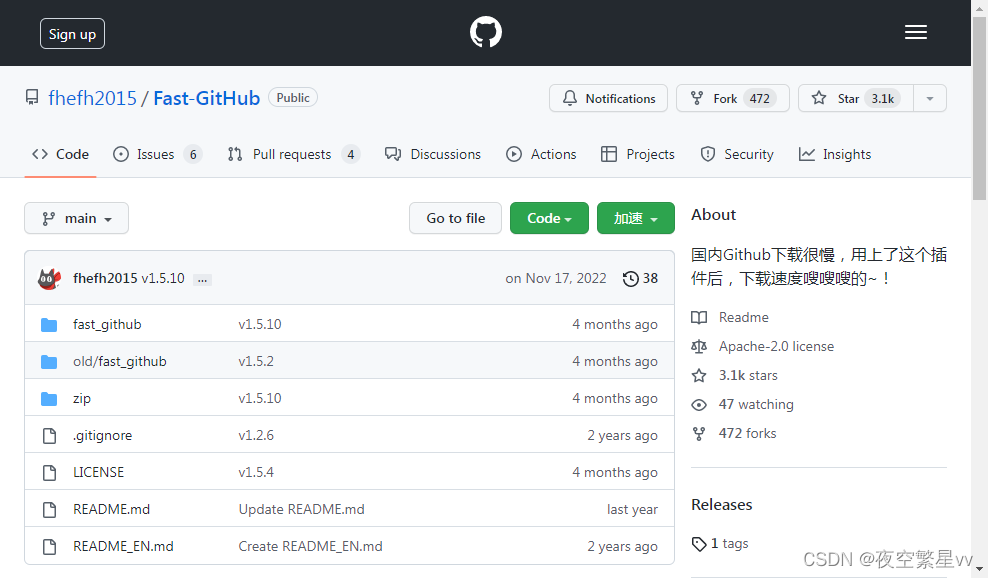Switch to the Code tab
Viewport: 988px width, 578px height.
coord(60,154)
